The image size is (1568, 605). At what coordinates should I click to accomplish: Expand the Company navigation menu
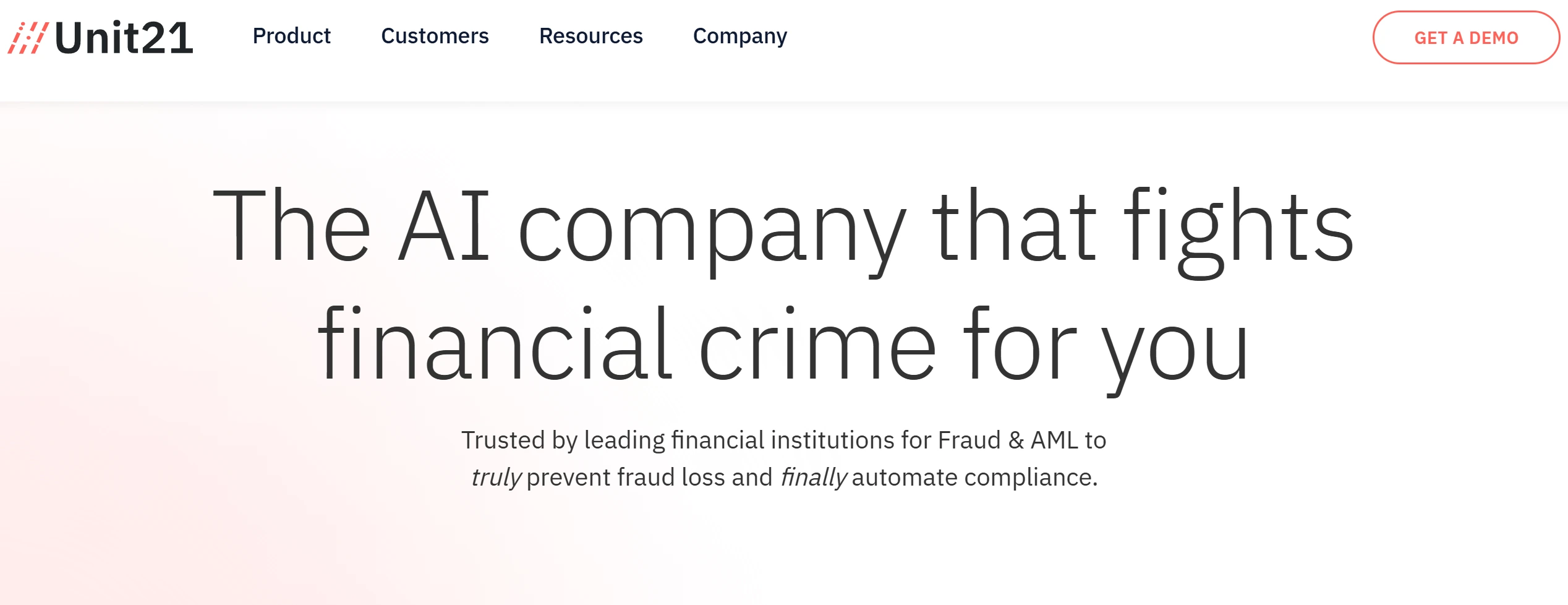coord(740,36)
